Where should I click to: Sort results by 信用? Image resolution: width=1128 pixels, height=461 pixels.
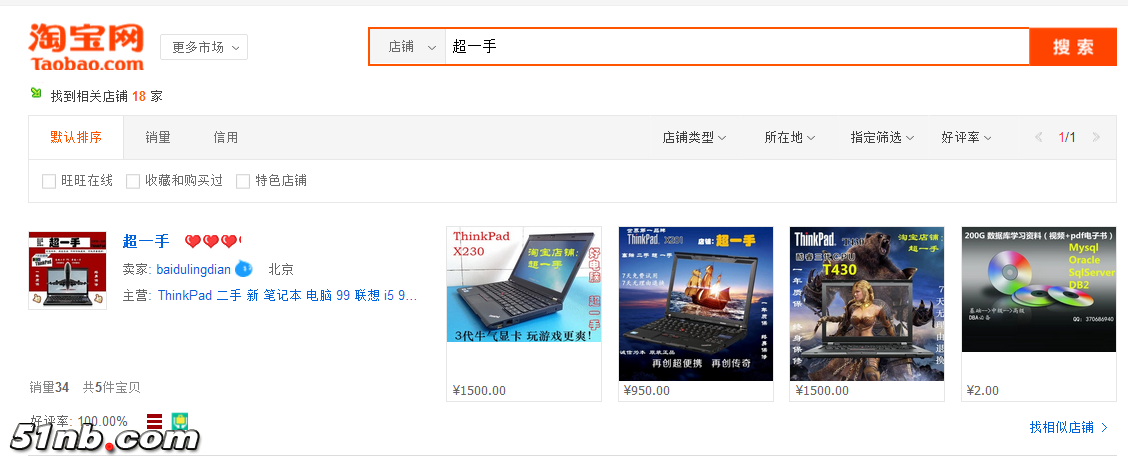click(x=226, y=137)
